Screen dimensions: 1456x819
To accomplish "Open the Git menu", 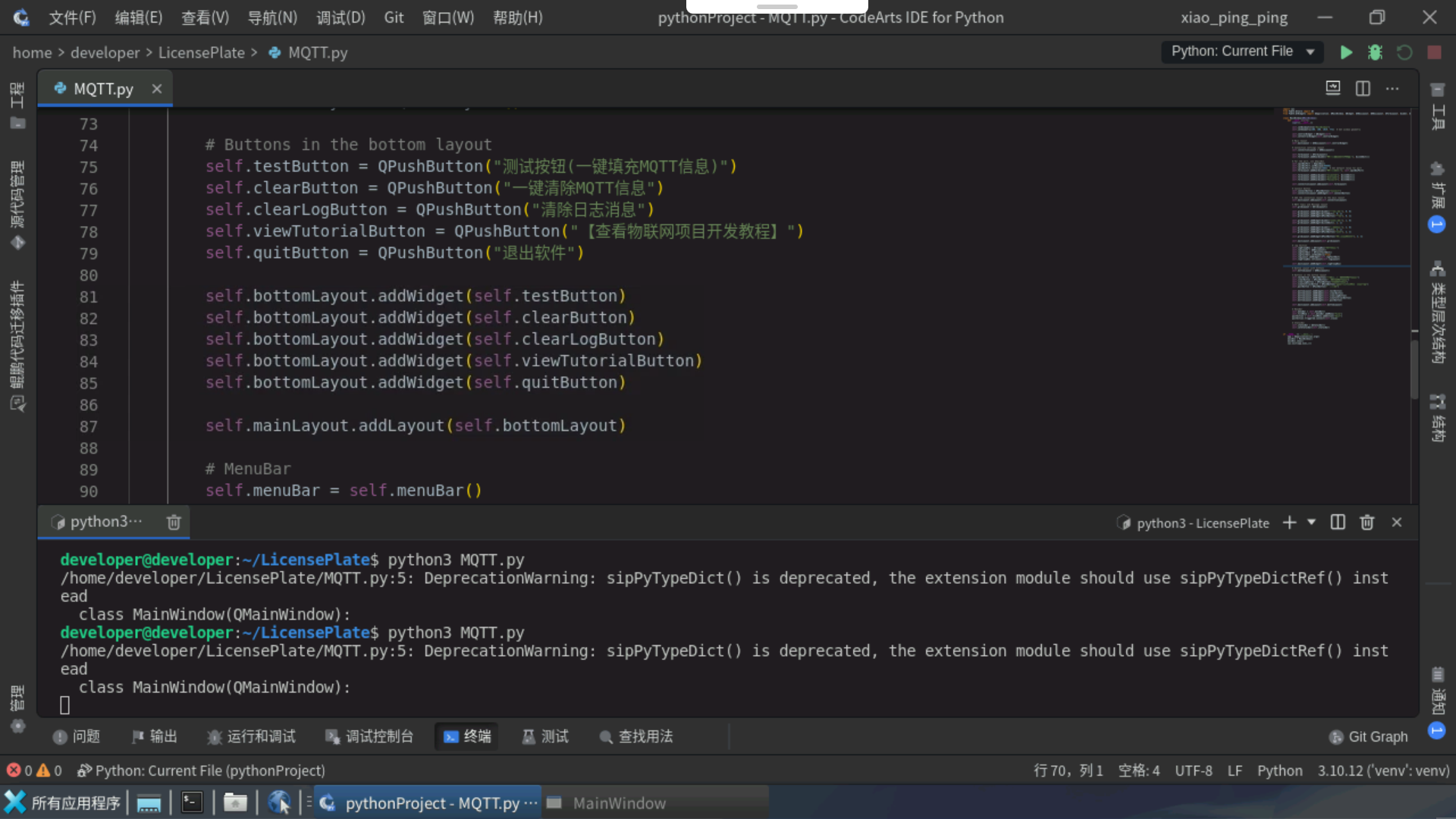I will point(394,17).
